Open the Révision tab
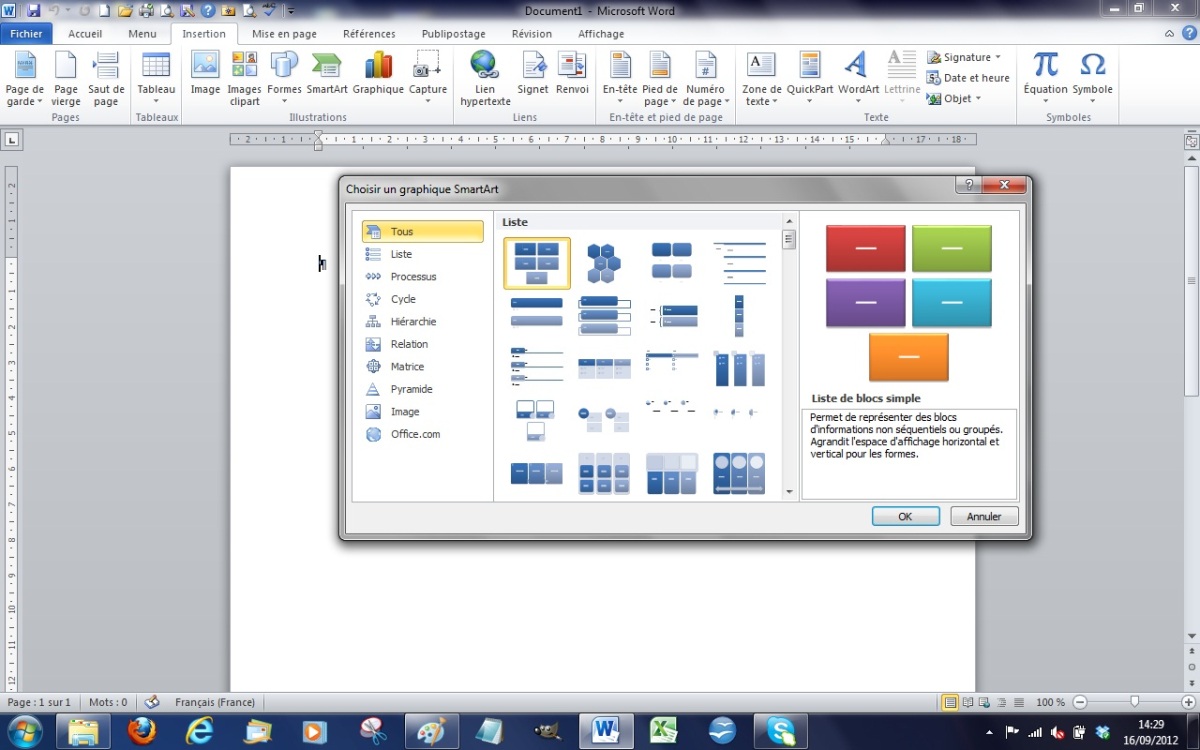The width and height of the screenshot is (1200, 750). coord(532,34)
